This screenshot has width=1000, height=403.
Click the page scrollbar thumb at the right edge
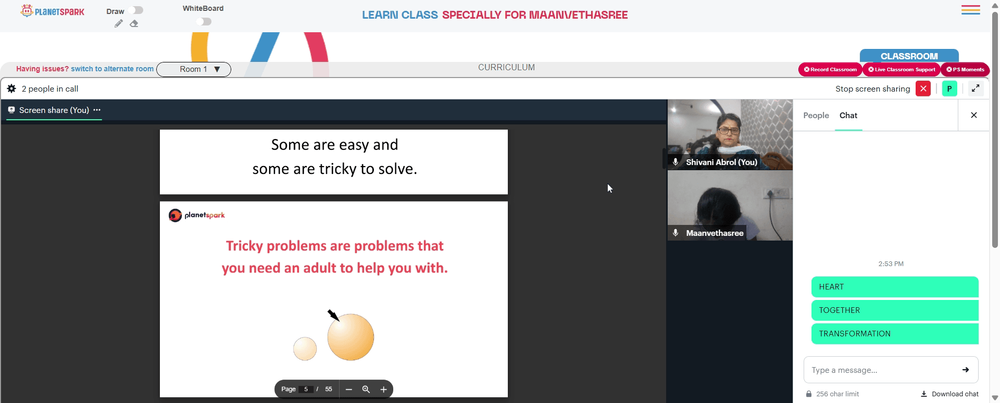coord(995,130)
